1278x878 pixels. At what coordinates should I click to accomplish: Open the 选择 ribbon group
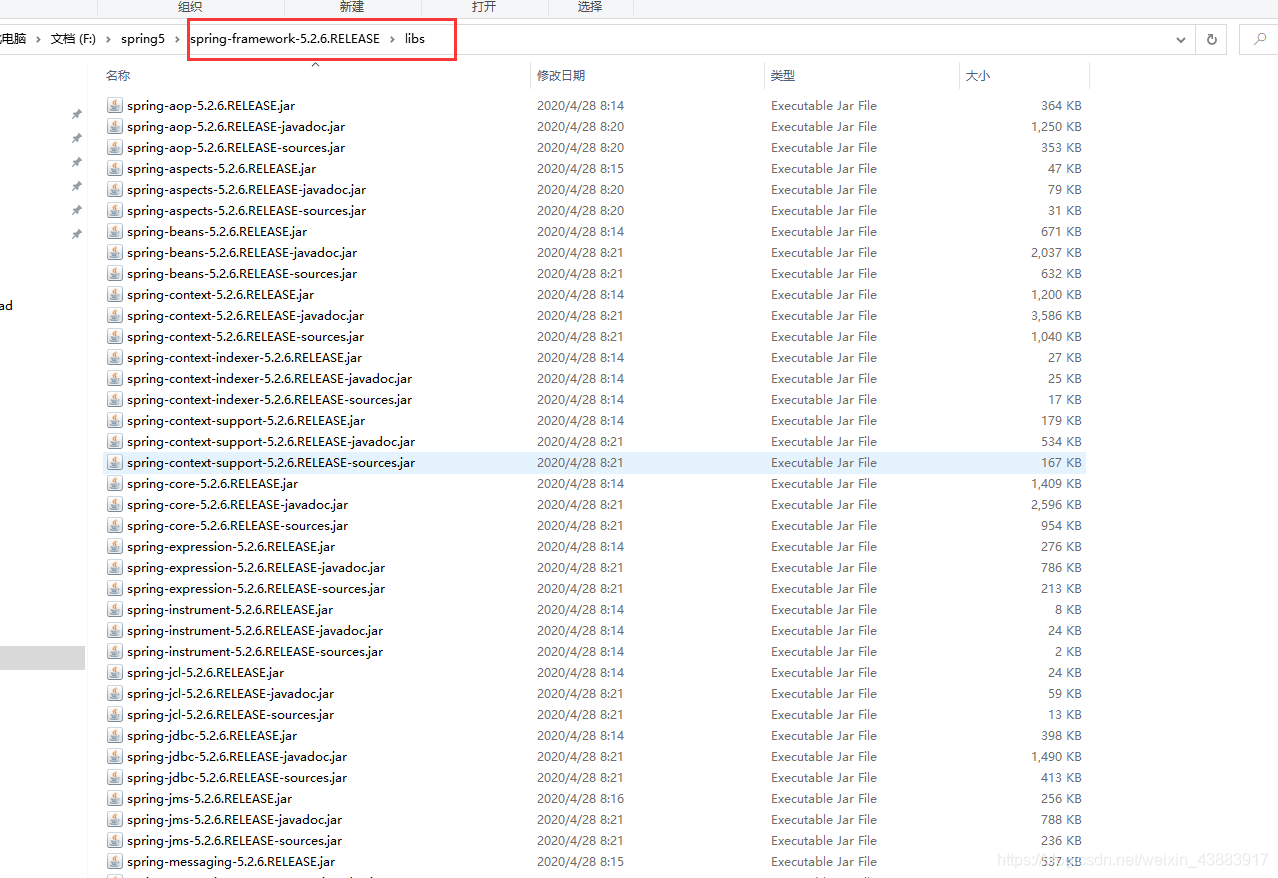click(590, 7)
